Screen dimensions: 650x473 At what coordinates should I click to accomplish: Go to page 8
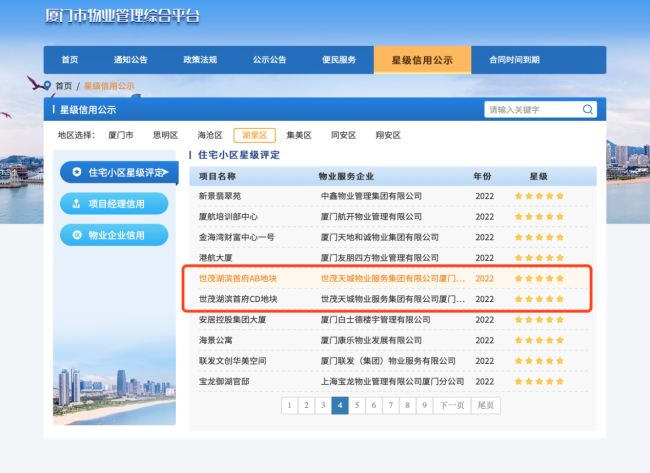407,405
